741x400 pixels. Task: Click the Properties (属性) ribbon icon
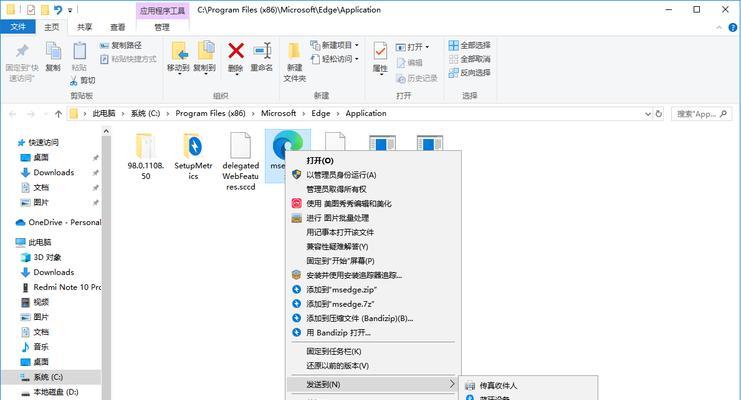380,51
